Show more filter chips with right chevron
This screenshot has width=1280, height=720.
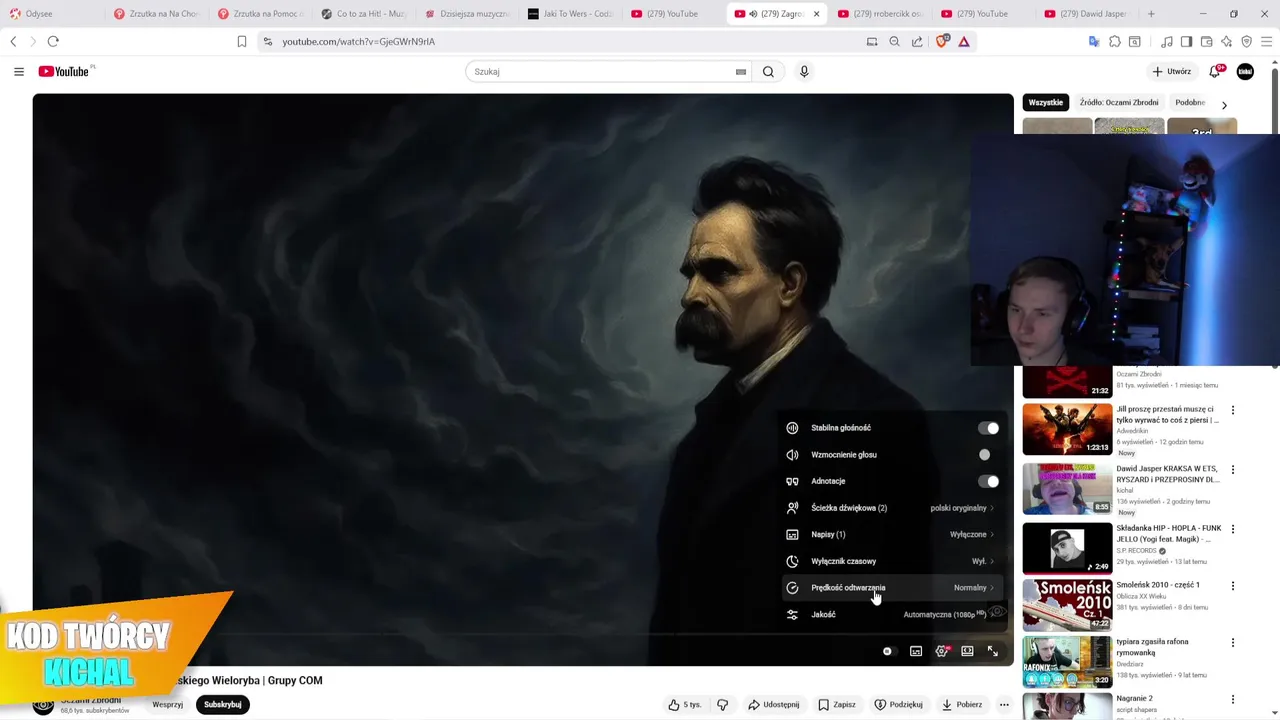(x=1224, y=104)
